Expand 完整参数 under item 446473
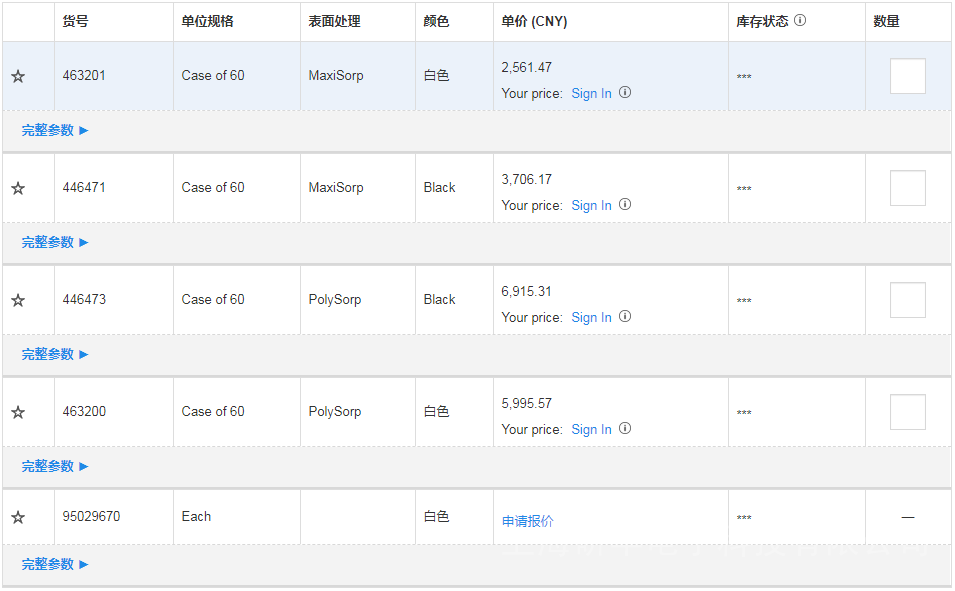Viewport: 955px width, 591px height. pos(55,354)
